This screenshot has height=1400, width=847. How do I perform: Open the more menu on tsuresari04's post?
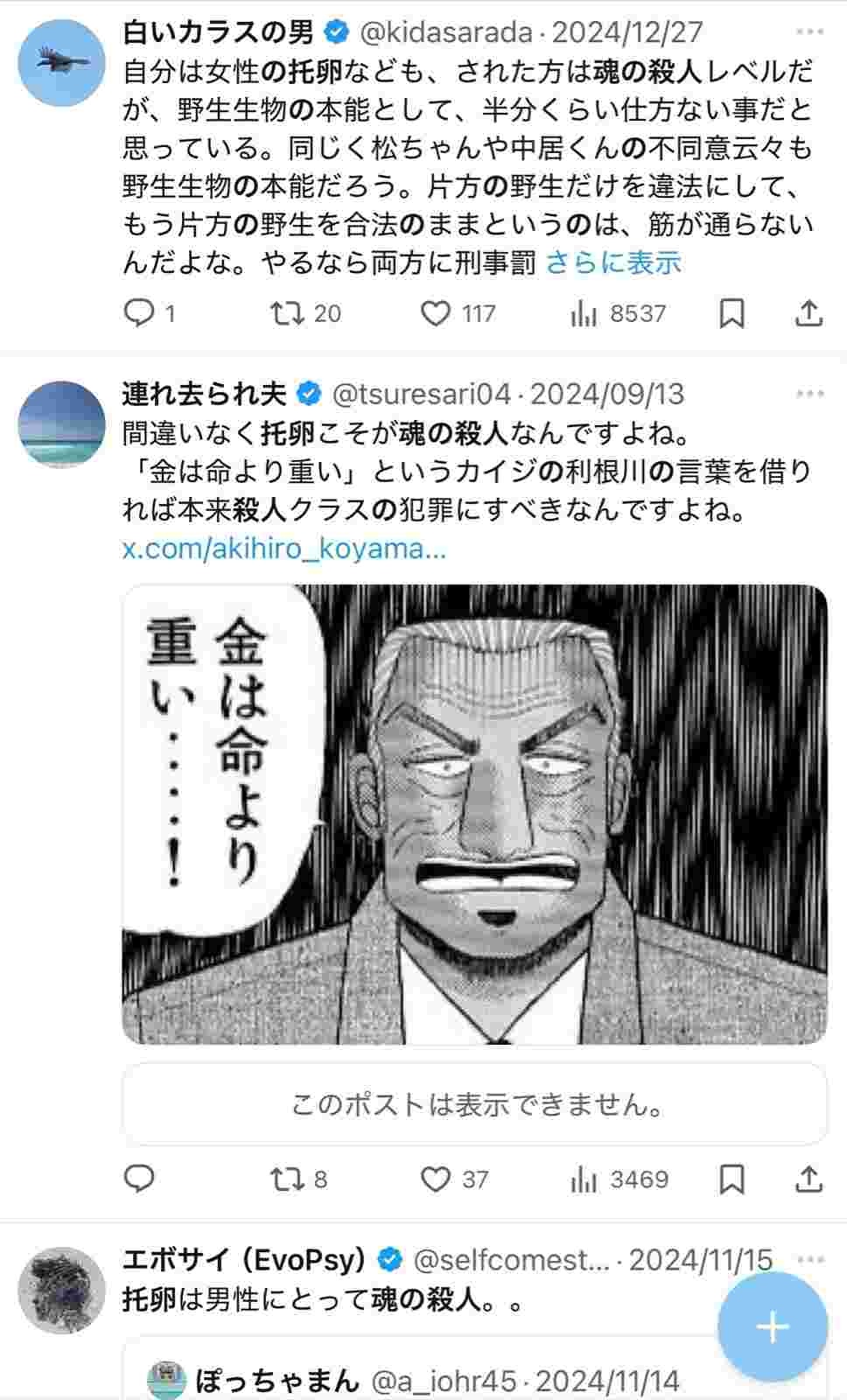(809, 394)
